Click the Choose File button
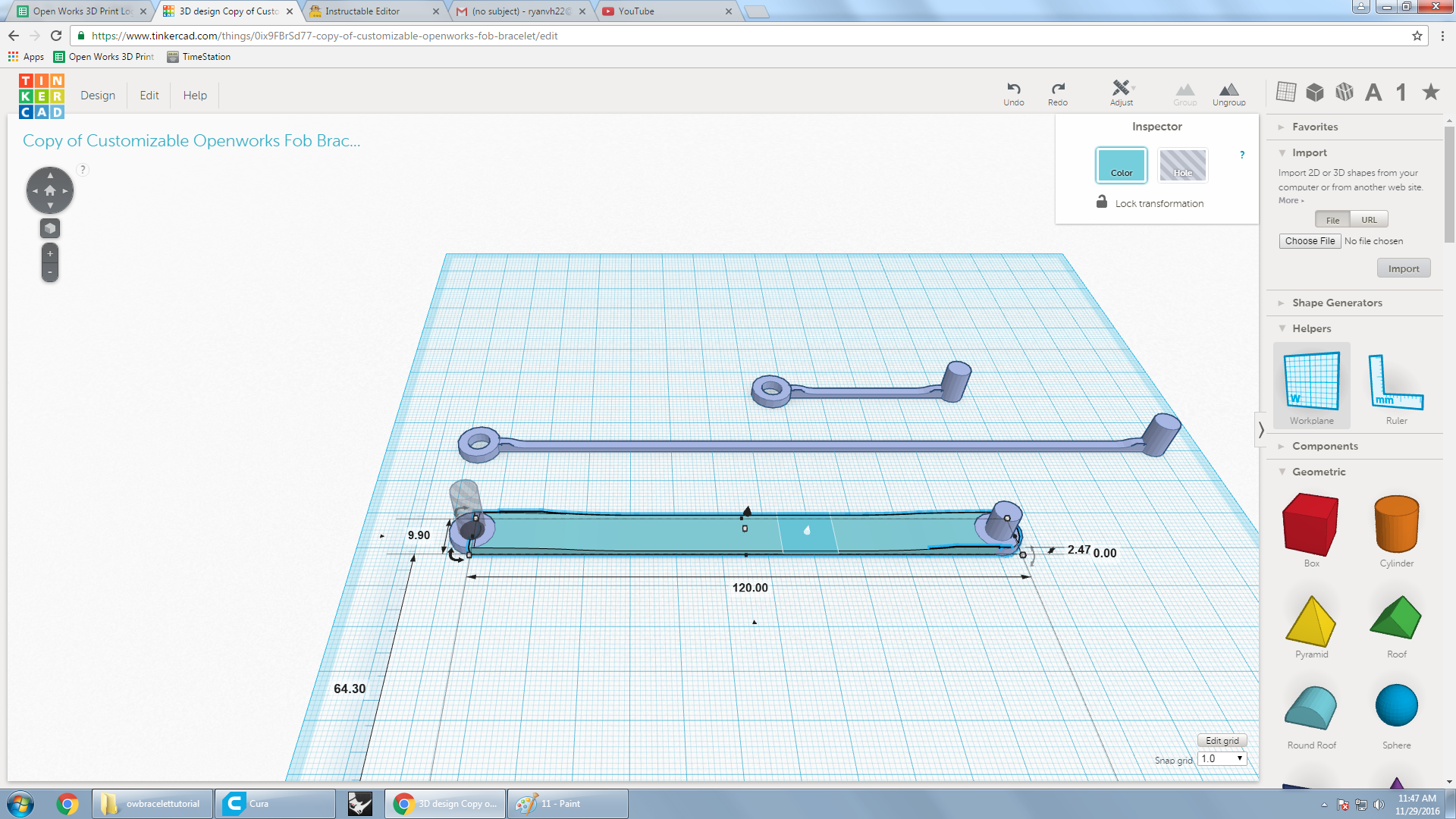This screenshot has height=819, width=1456. tap(1310, 241)
